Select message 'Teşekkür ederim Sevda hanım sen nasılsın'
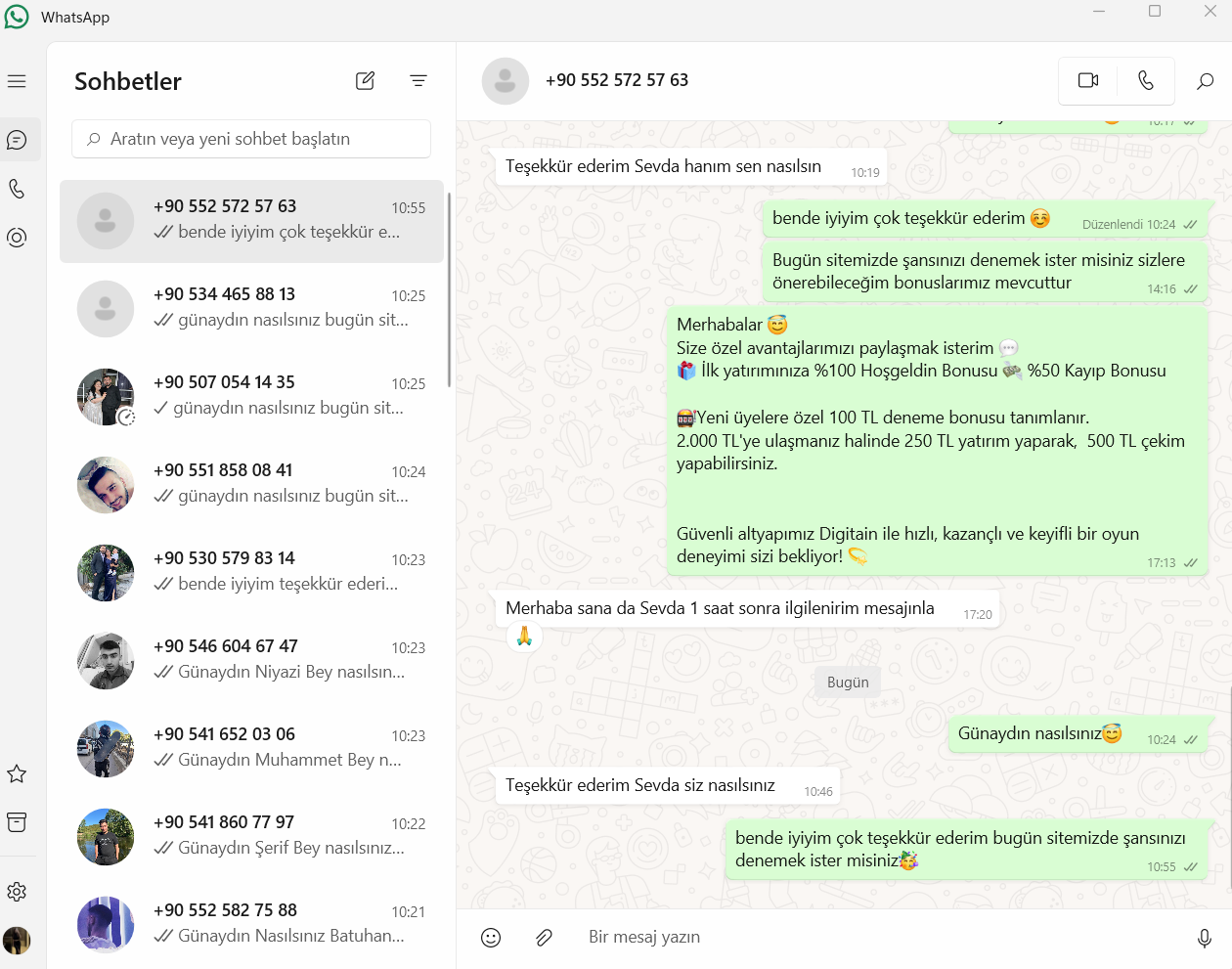This screenshot has width=1232, height=969. [x=691, y=167]
